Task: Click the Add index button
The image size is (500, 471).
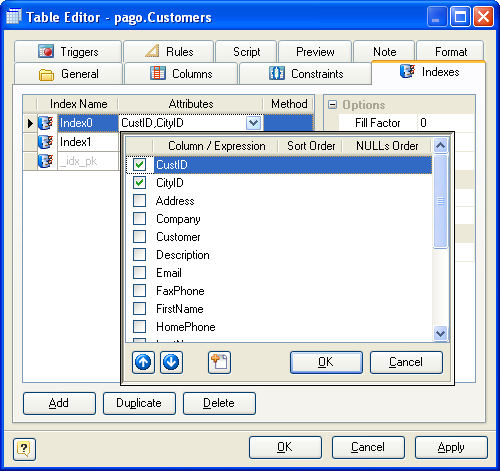Action: pyautogui.click(x=59, y=403)
